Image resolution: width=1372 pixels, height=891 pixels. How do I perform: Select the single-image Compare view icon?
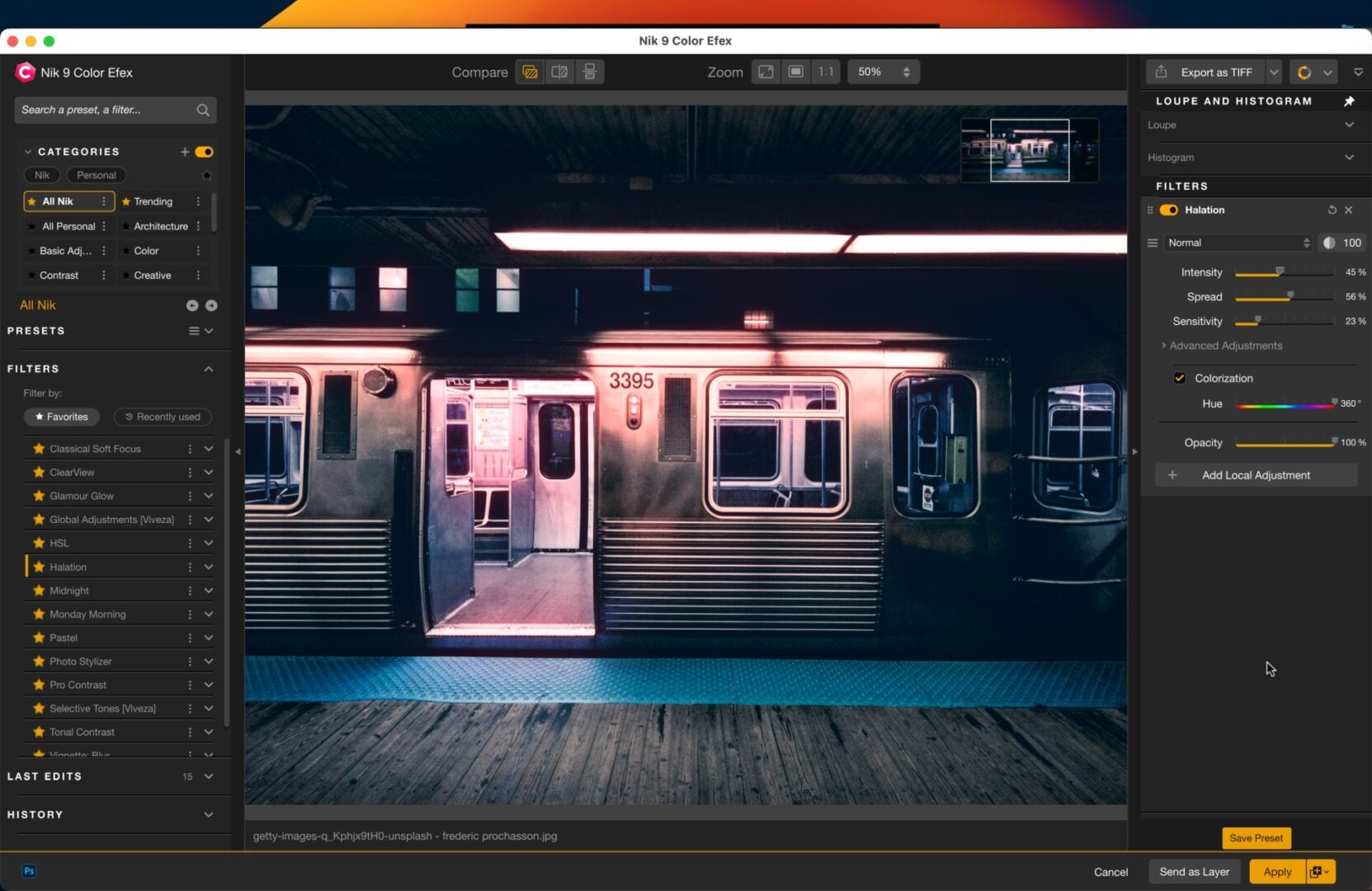pos(530,73)
